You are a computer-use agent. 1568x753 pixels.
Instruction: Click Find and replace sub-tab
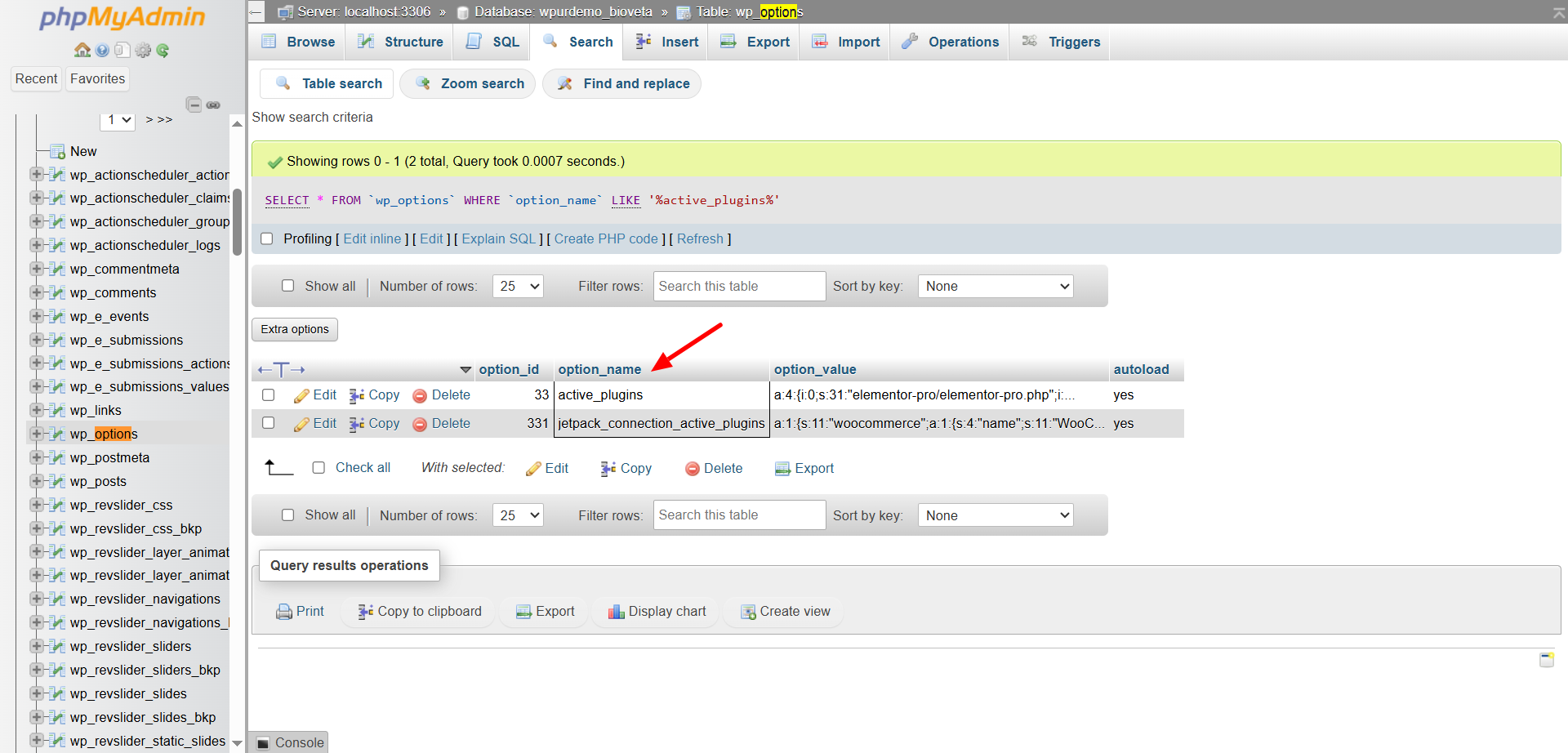pyautogui.click(x=622, y=84)
